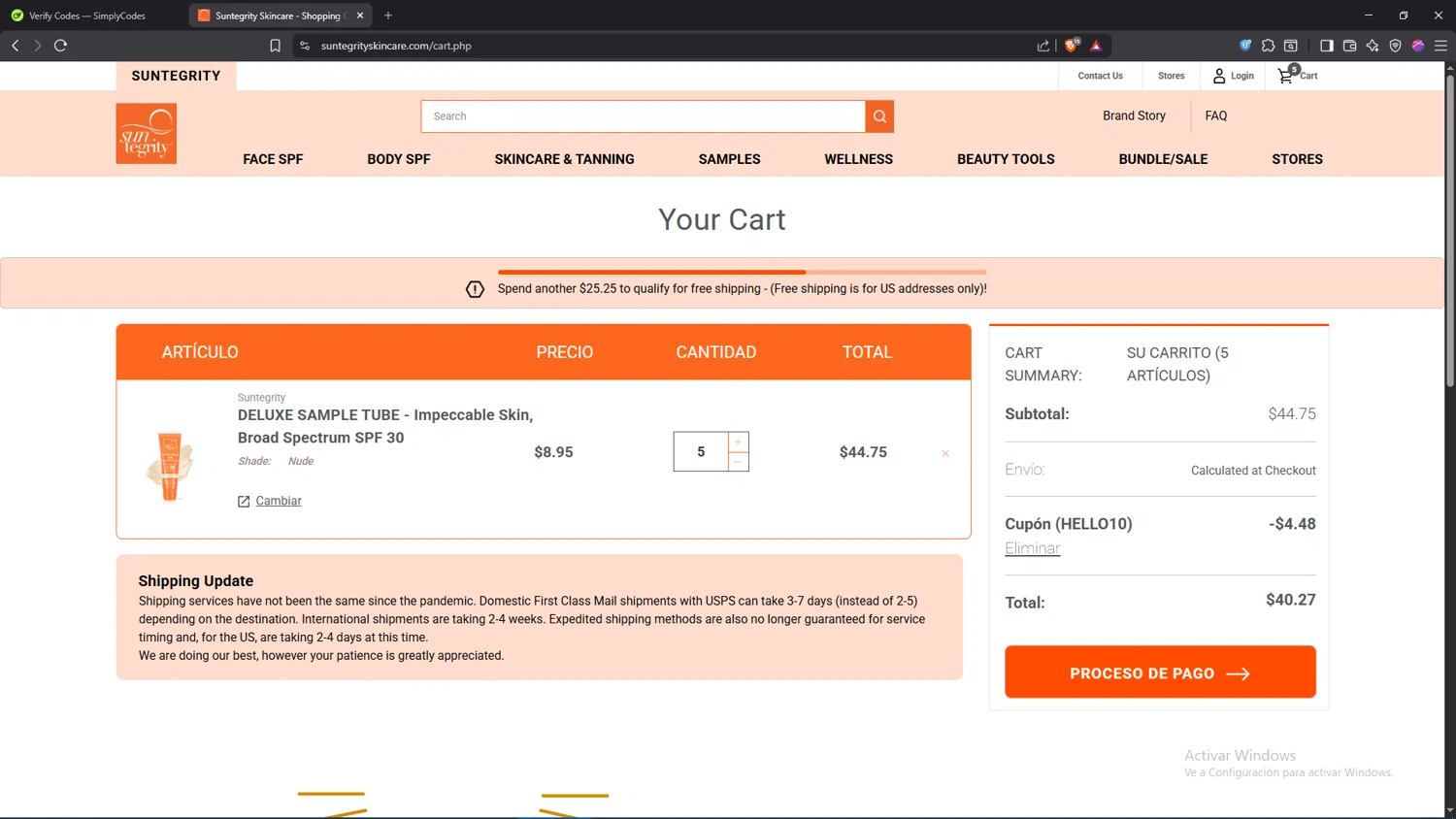This screenshot has width=1456, height=819.
Task: Open a new browser tab
Action: (x=388, y=16)
